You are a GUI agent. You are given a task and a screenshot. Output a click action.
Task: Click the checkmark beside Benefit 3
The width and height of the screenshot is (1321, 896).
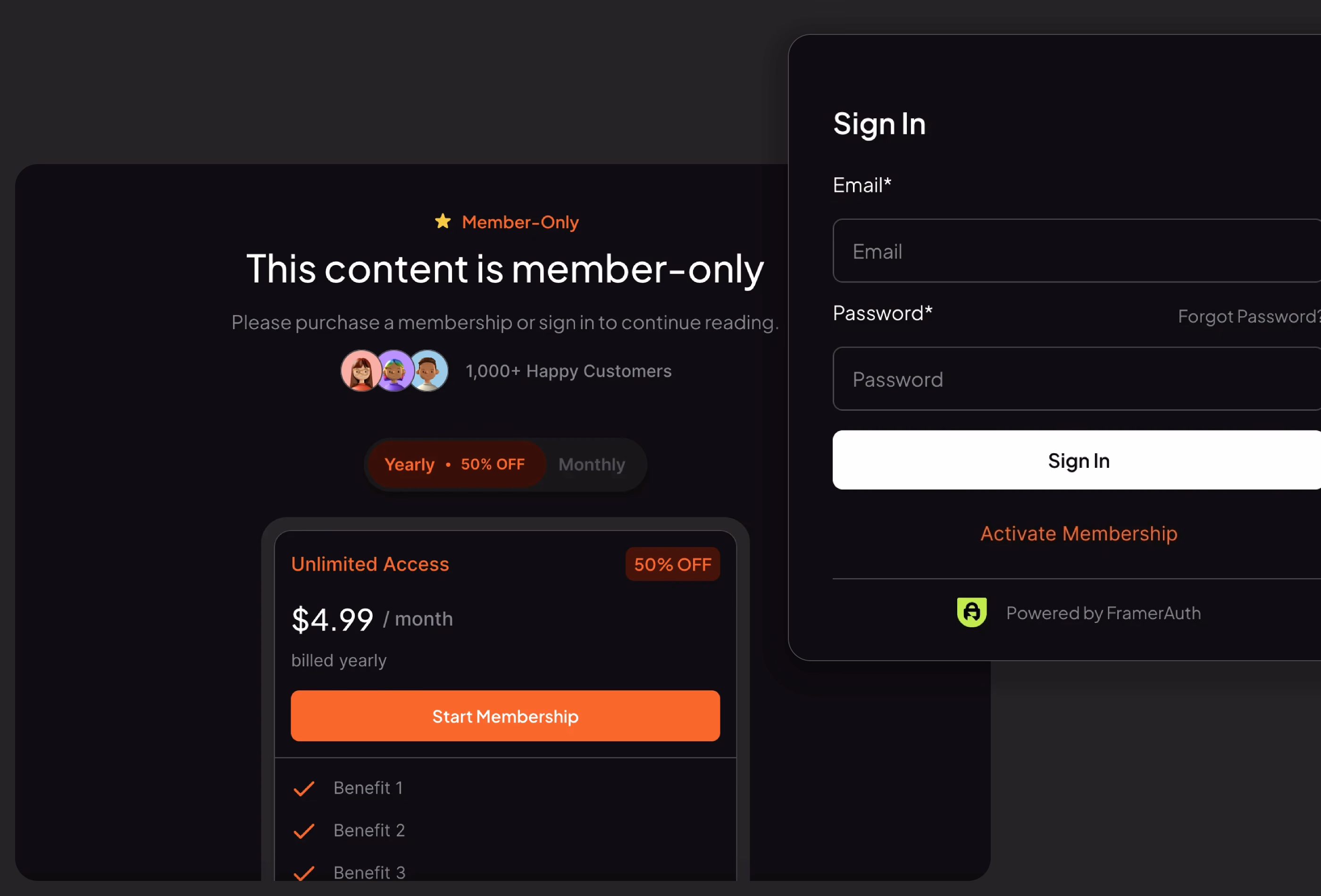304,873
